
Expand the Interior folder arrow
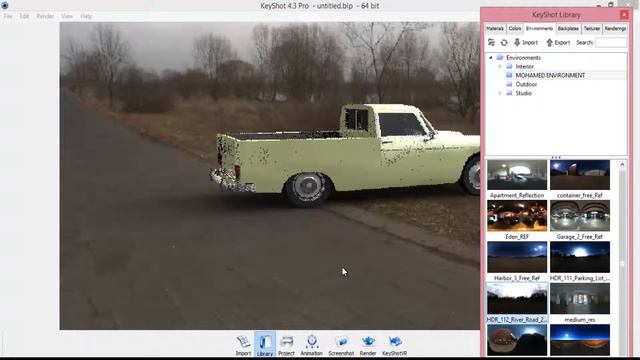pyautogui.click(x=500, y=67)
